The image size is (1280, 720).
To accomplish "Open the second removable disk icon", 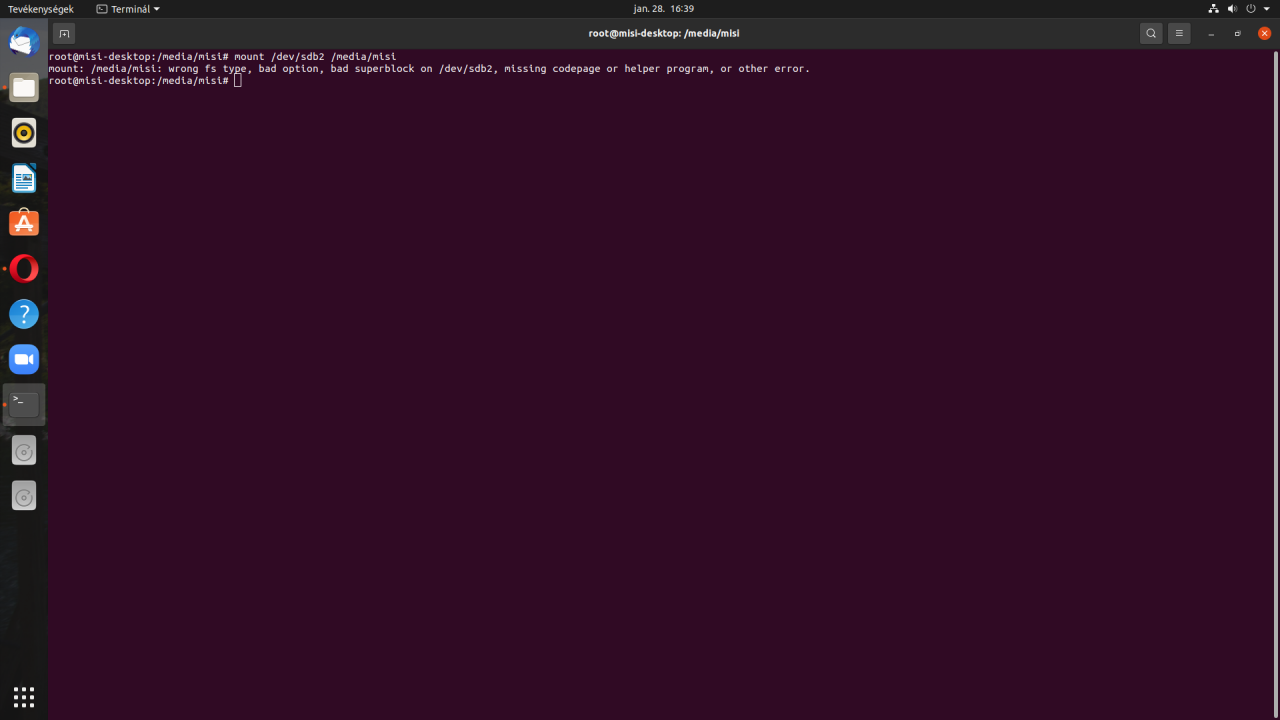I will pyautogui.click(x=24, y=496).
